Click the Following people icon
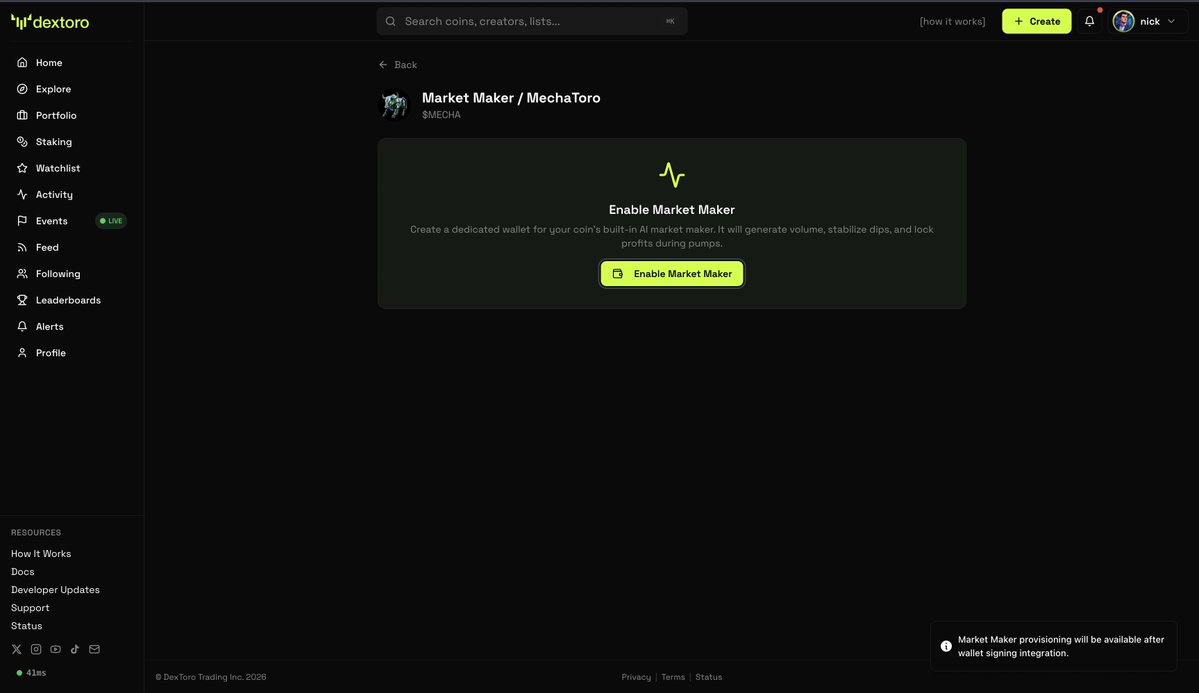Screen dimensions: 1199x693 [22, 274]
